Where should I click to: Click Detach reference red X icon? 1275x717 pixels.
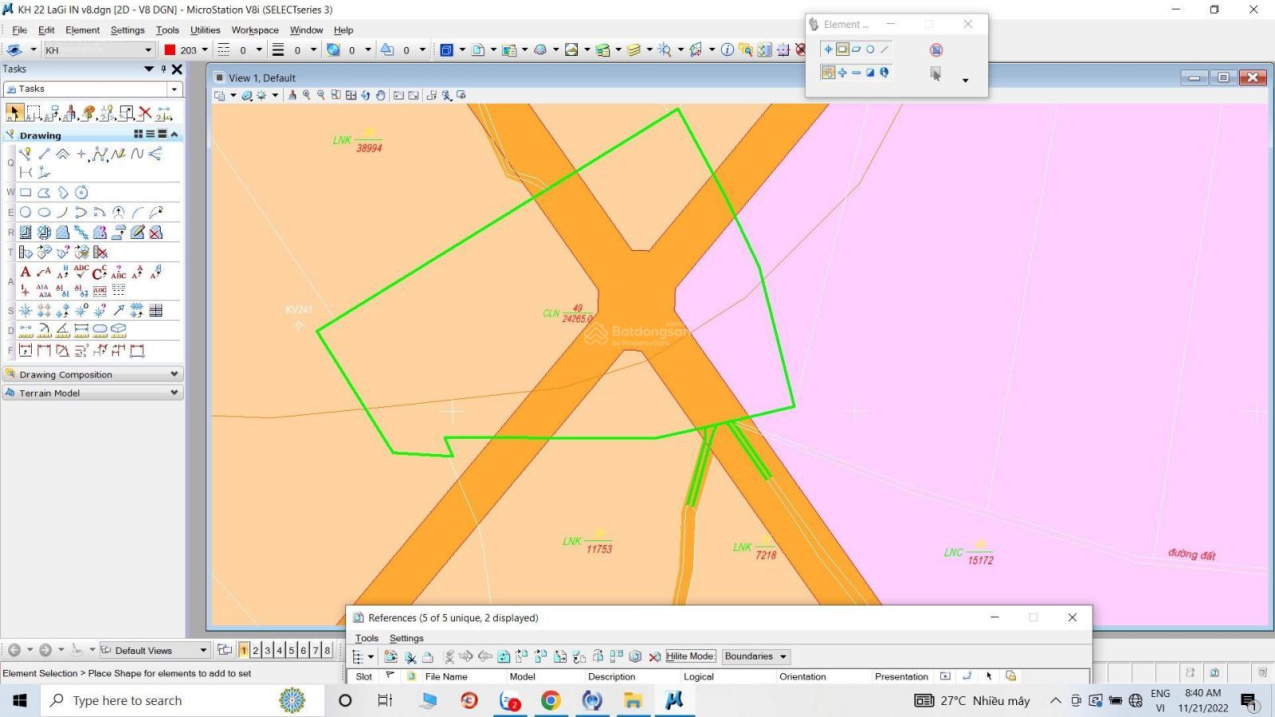[654, 657]
